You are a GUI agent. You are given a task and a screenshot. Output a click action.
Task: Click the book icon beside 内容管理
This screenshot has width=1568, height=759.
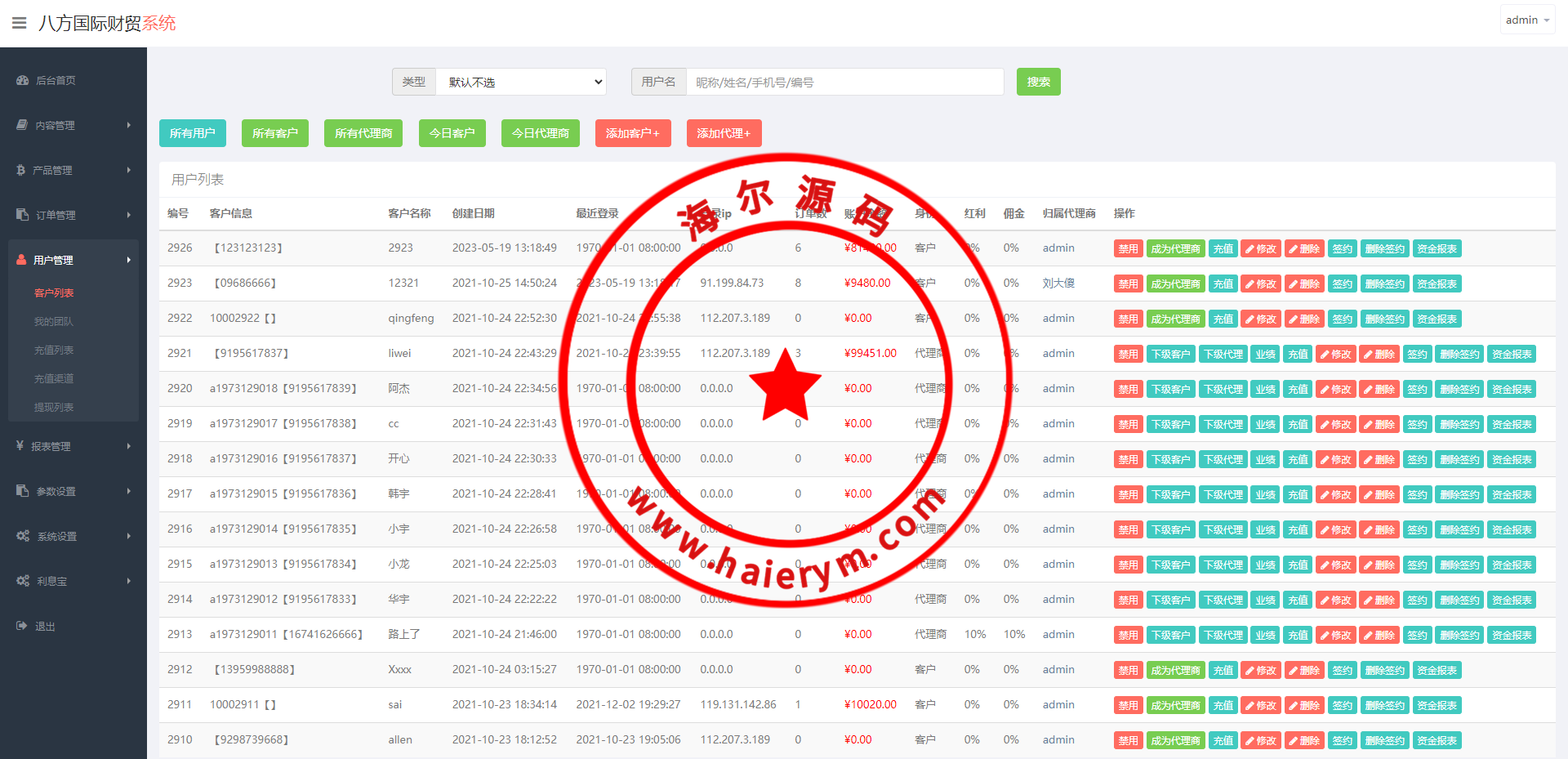click(22, 125)
